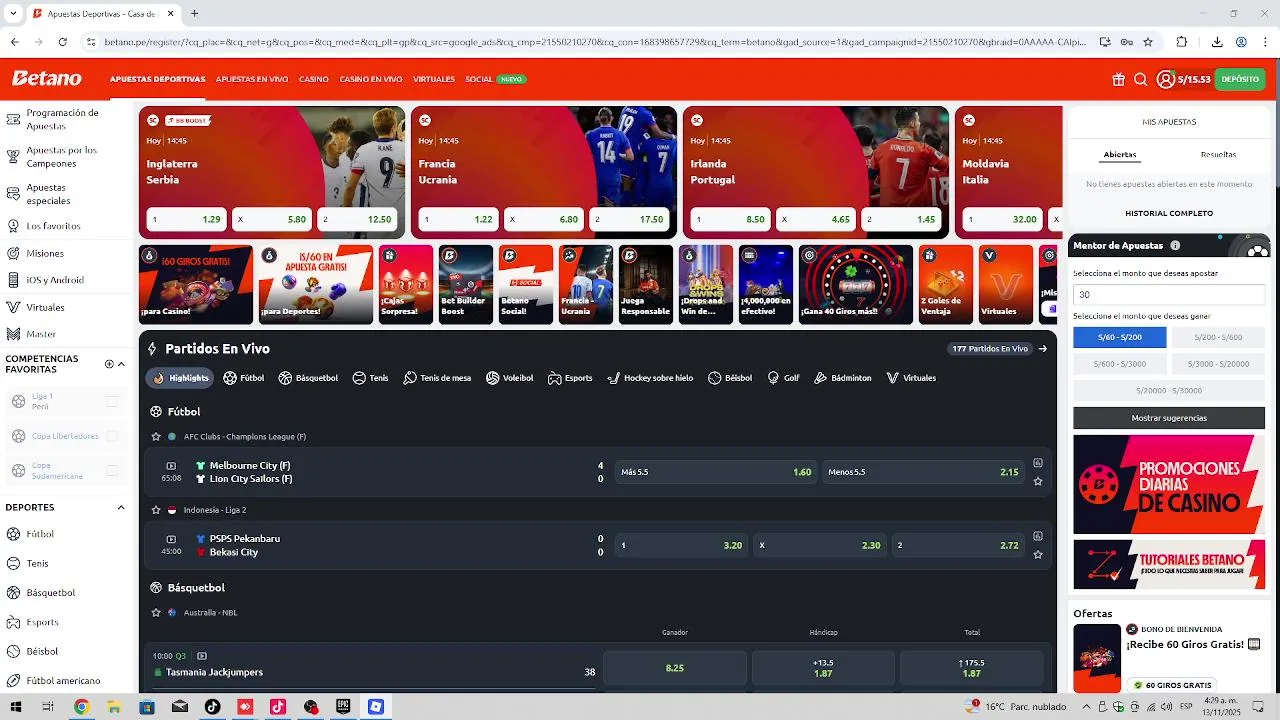Bet on Portugal win at 1.45

click(x=902, y=219)
